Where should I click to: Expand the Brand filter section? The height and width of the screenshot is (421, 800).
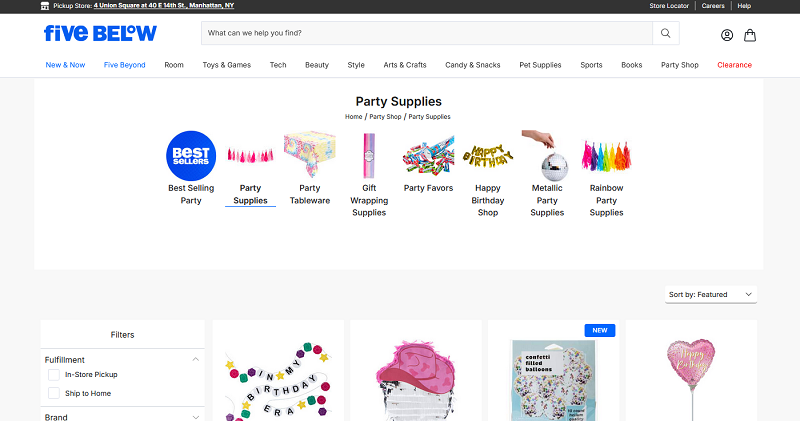(195, 417)
